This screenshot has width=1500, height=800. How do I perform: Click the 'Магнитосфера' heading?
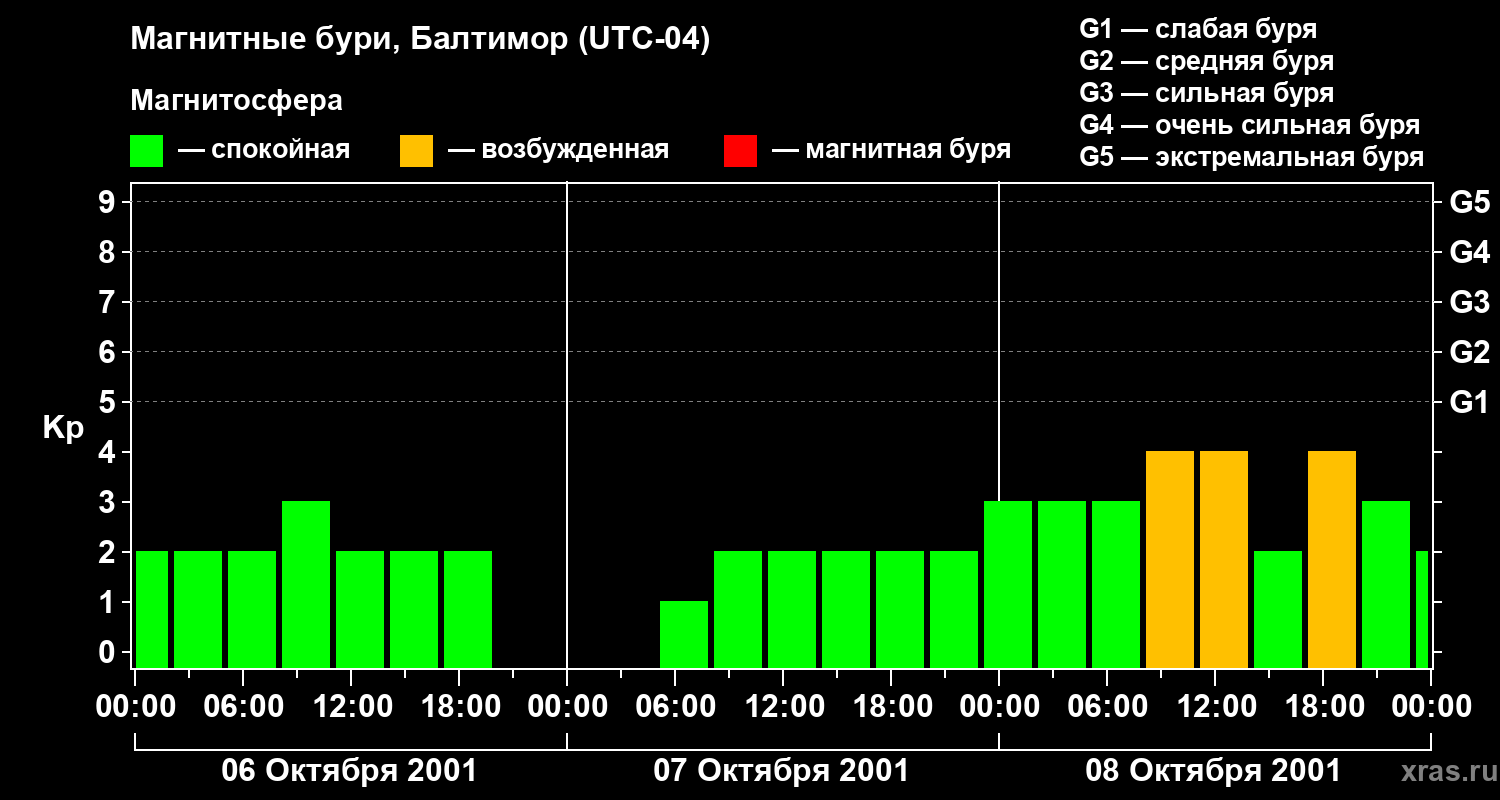237,101
